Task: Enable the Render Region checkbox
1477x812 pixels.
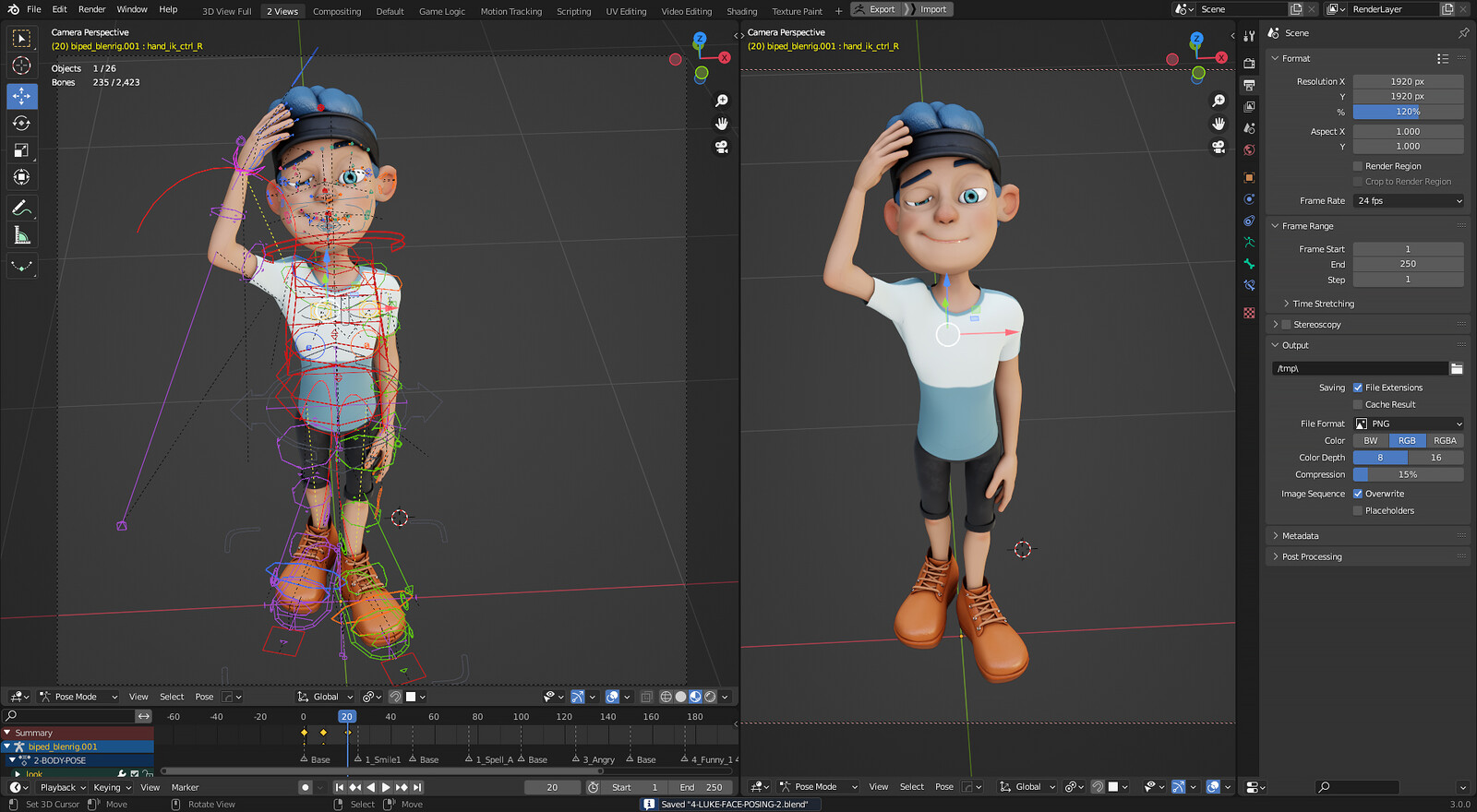Action: pyautogui.click(x=1358, y=166)
